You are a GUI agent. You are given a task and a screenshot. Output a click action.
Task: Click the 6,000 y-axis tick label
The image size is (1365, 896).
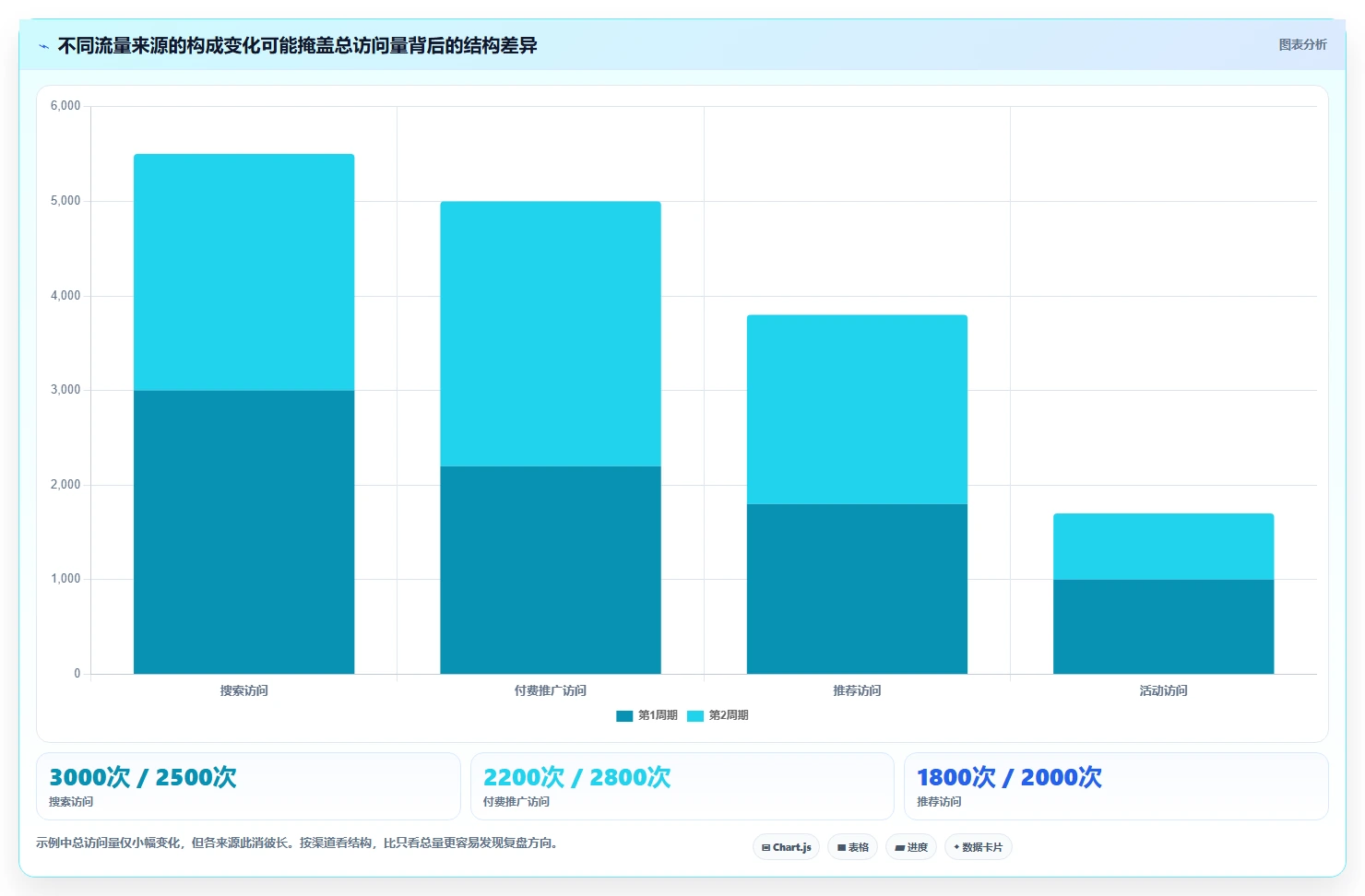[x=65, y=106]
